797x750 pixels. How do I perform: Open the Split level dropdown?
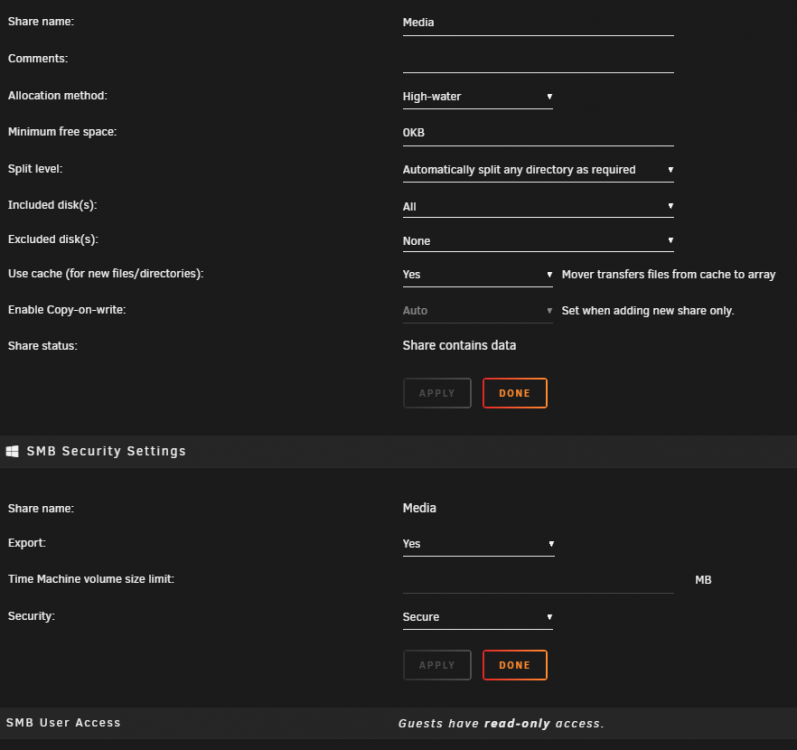point(538,170)
